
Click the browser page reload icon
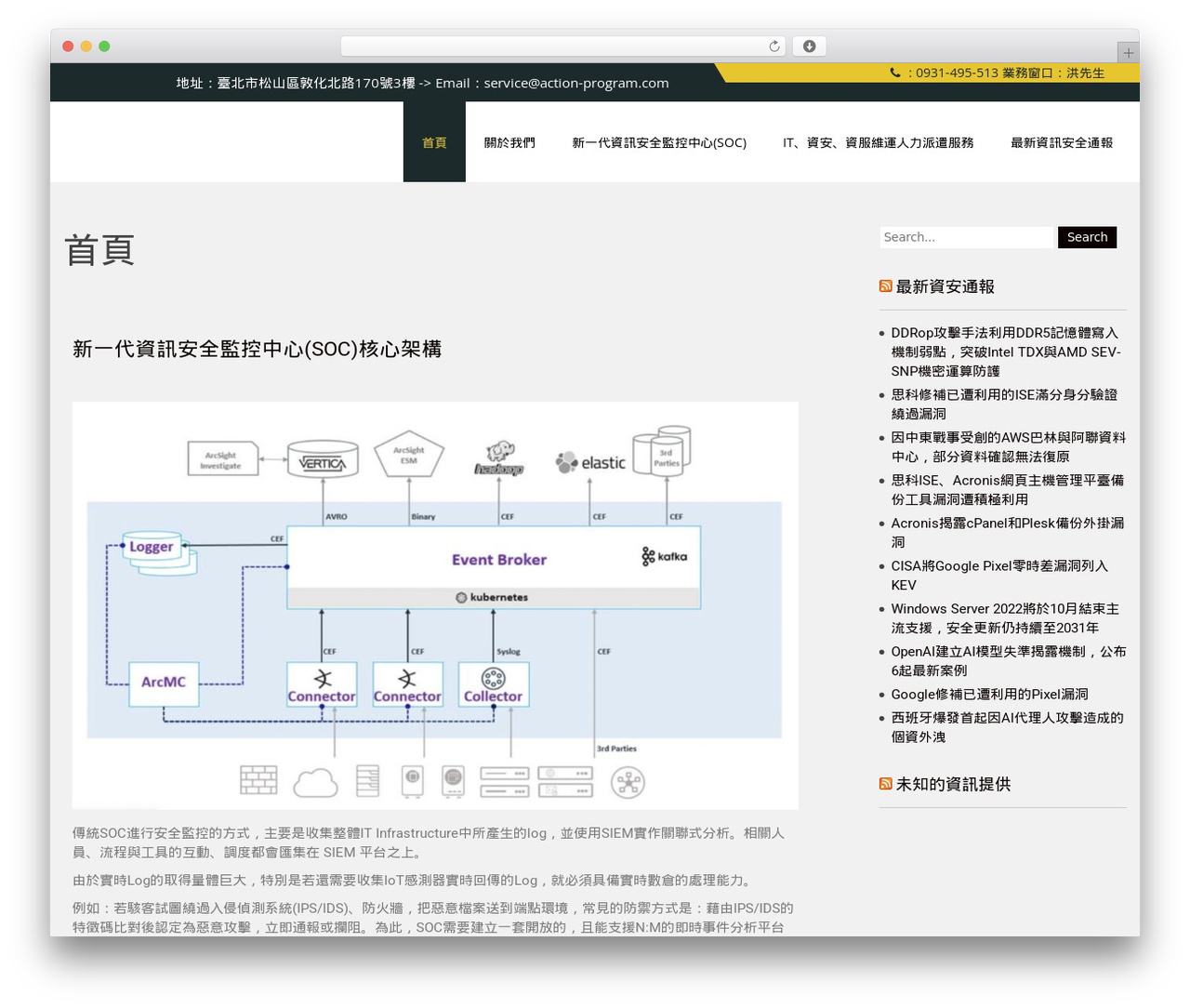(773, 46)
